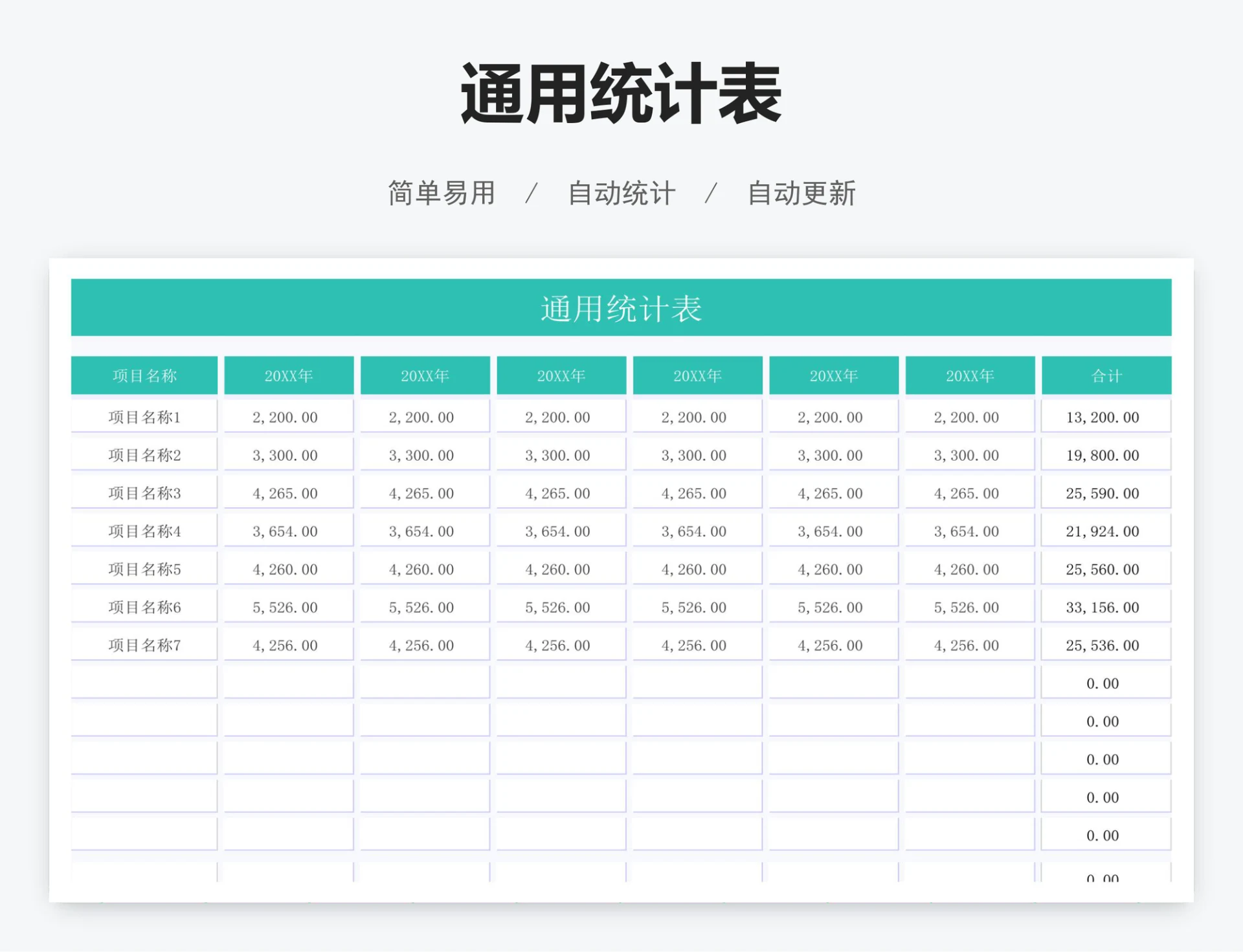Select the 项目名称4 row label cell
Screen dimensions: 1243x952
click(144, 530)
